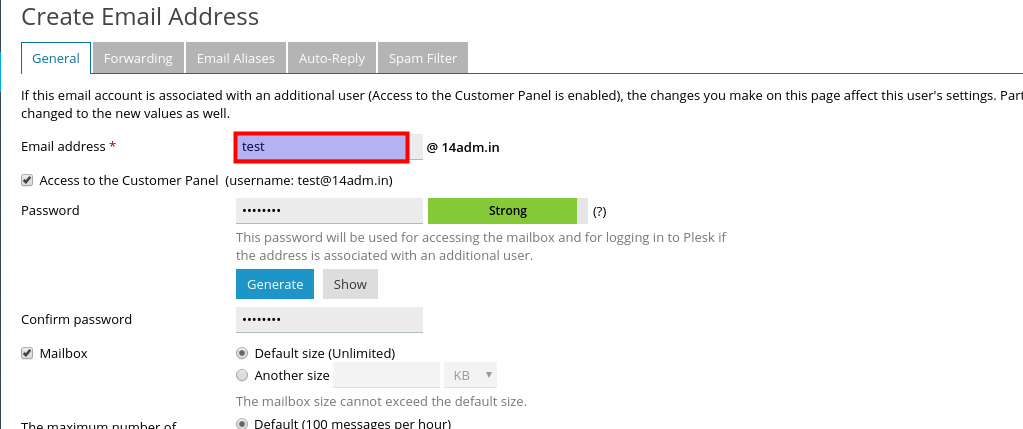Click the Show password button
Screen dimensions: 1023x429
tap(350, 284)
